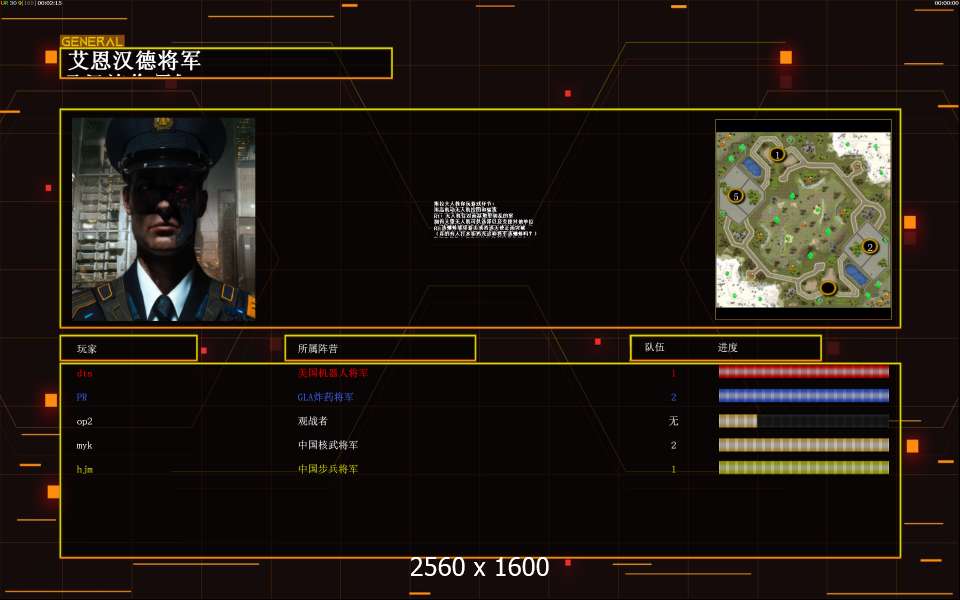The width and height of the screenshot is (960, 600).
Task: Click player name op2
Action: click(x=84, y=421)
